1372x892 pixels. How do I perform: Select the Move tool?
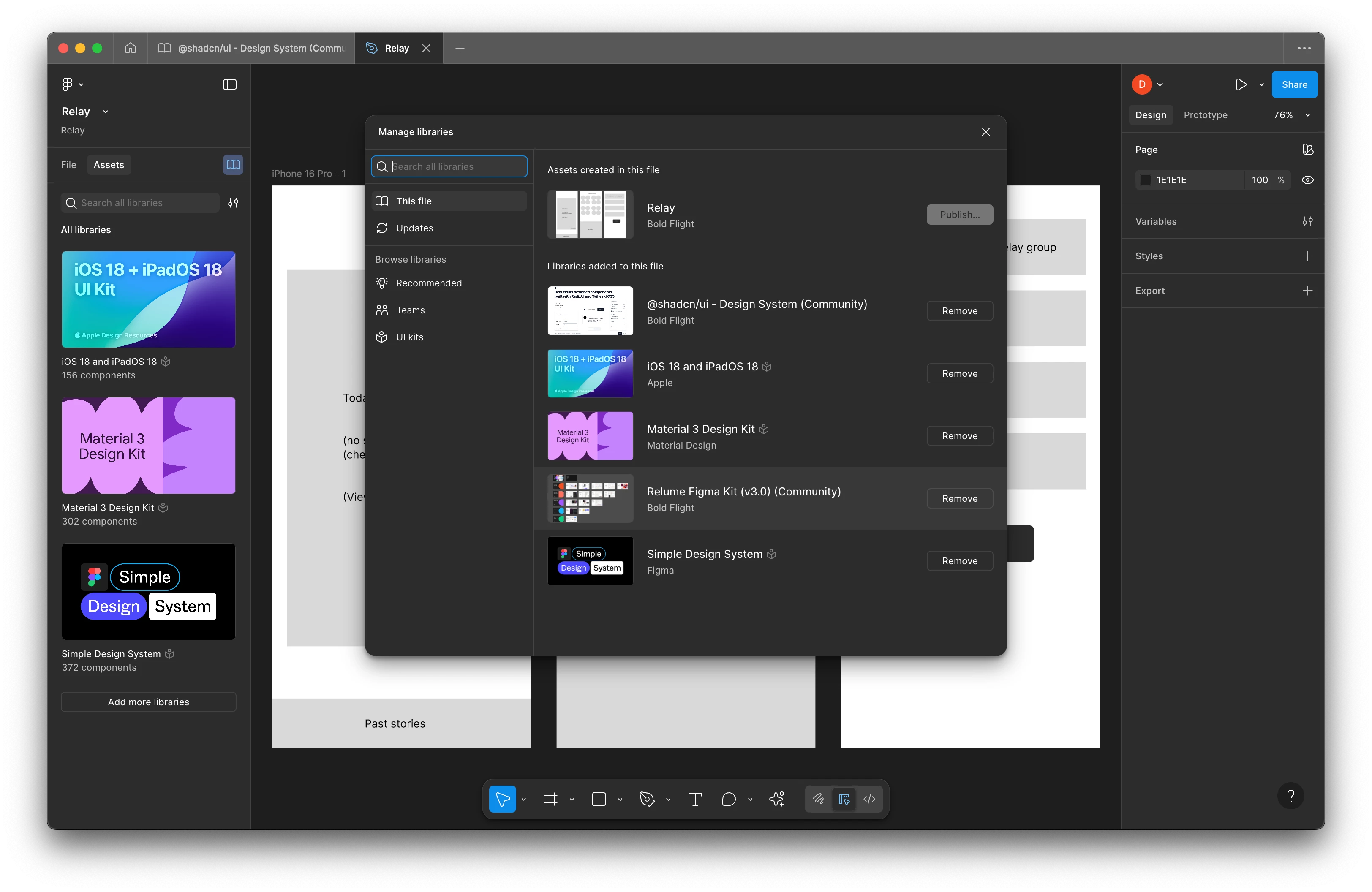[x=502, y=799]
